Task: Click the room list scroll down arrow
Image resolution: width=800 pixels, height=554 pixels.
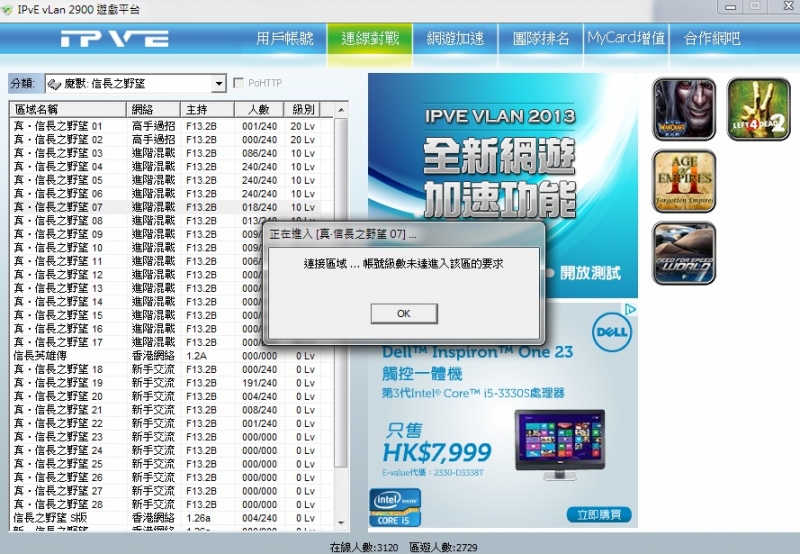Action: tap(341, 523)
